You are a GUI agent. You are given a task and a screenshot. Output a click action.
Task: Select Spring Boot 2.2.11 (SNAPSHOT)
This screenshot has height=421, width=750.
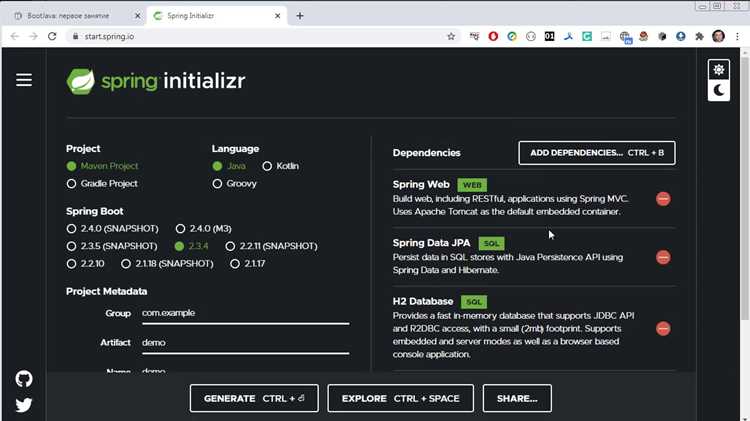230,246
